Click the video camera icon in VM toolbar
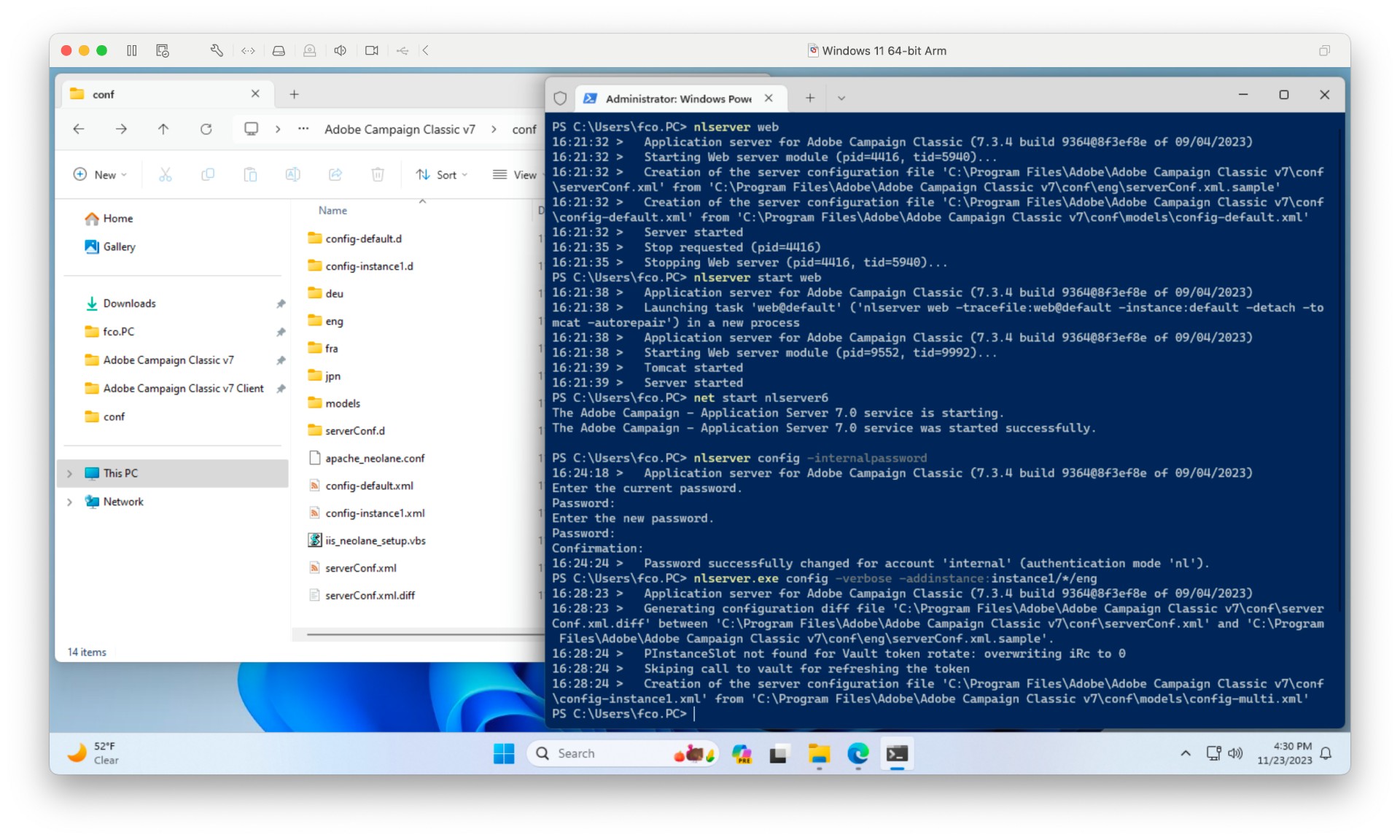This screenshot has width=1400, height=840. [x=372, y=50]
